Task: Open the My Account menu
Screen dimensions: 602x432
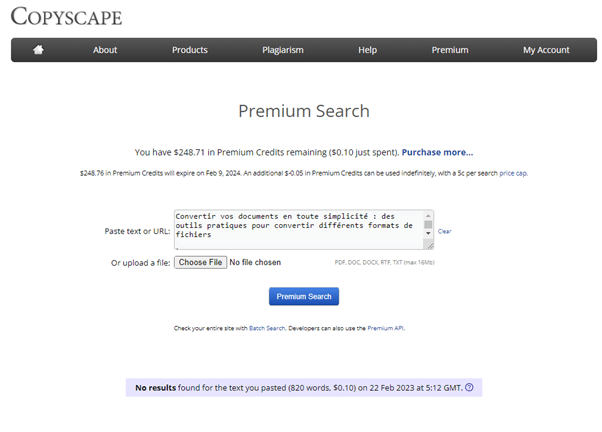Action: [x=546, y=50]
